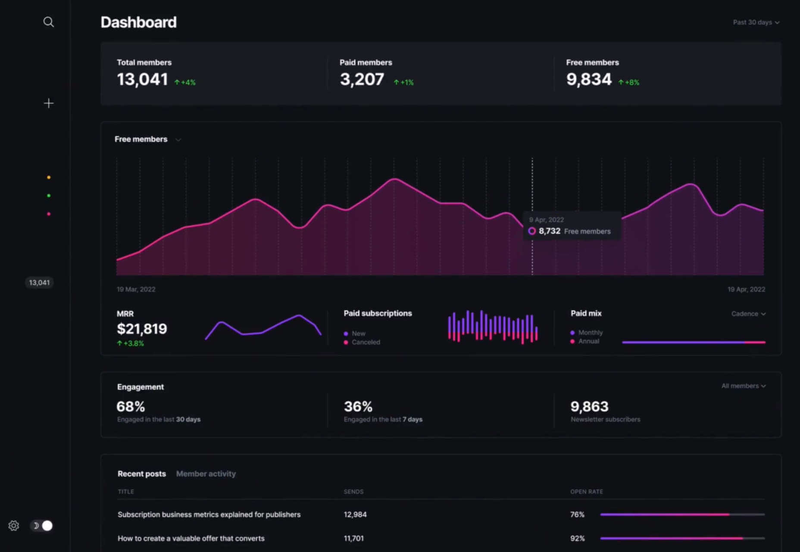Open the Cadence dropdown in Paid mix
Viewport: 800px width, 552px height.
pyautogui.click(x=748, y=314)
